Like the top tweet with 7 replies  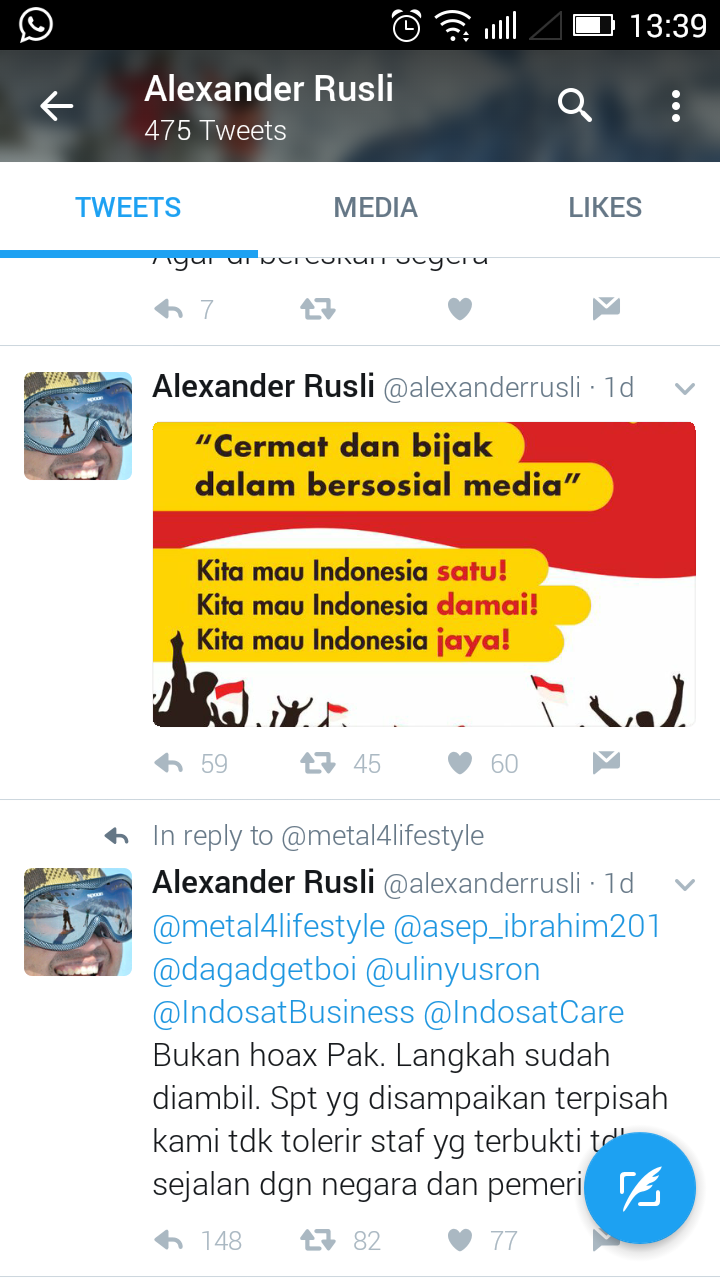pos(460,310)
